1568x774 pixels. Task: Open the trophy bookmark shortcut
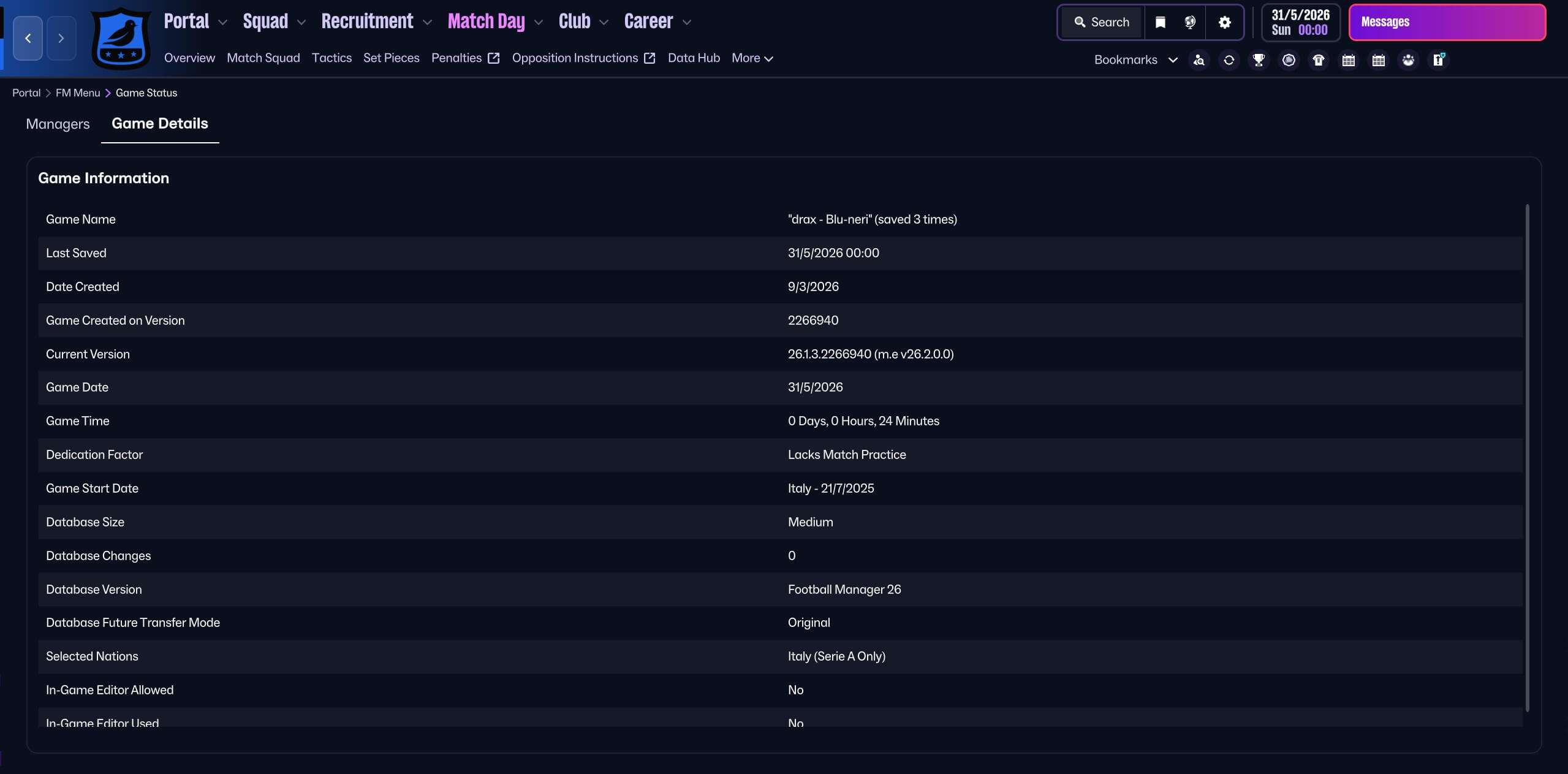1259,60
